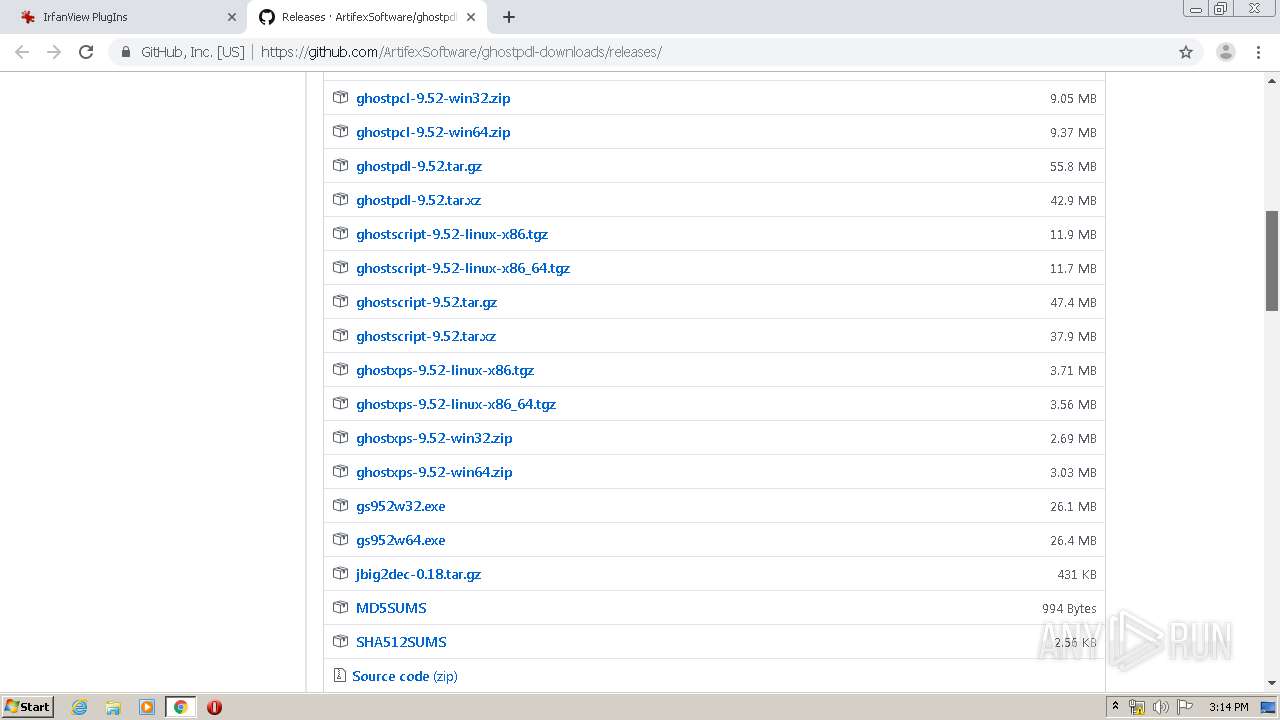Show hidden system tray icons
Image resolution: width=1280 pixels, height=720 pixels.
1116,707
